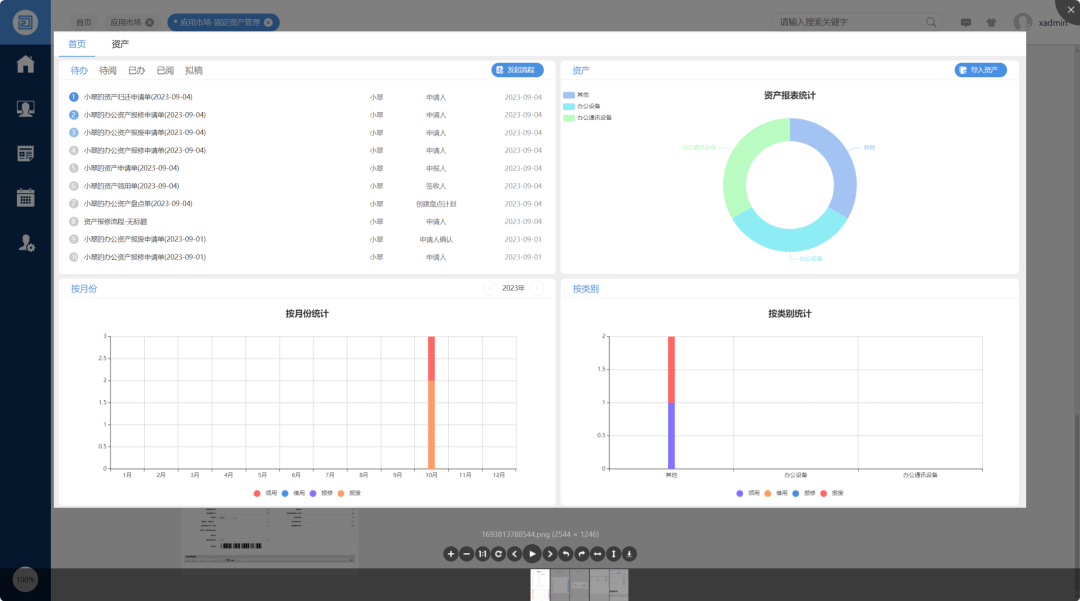The image size is (1080, 601).
Task: Go to next image in viewer
Action: [x=550, y=553]
